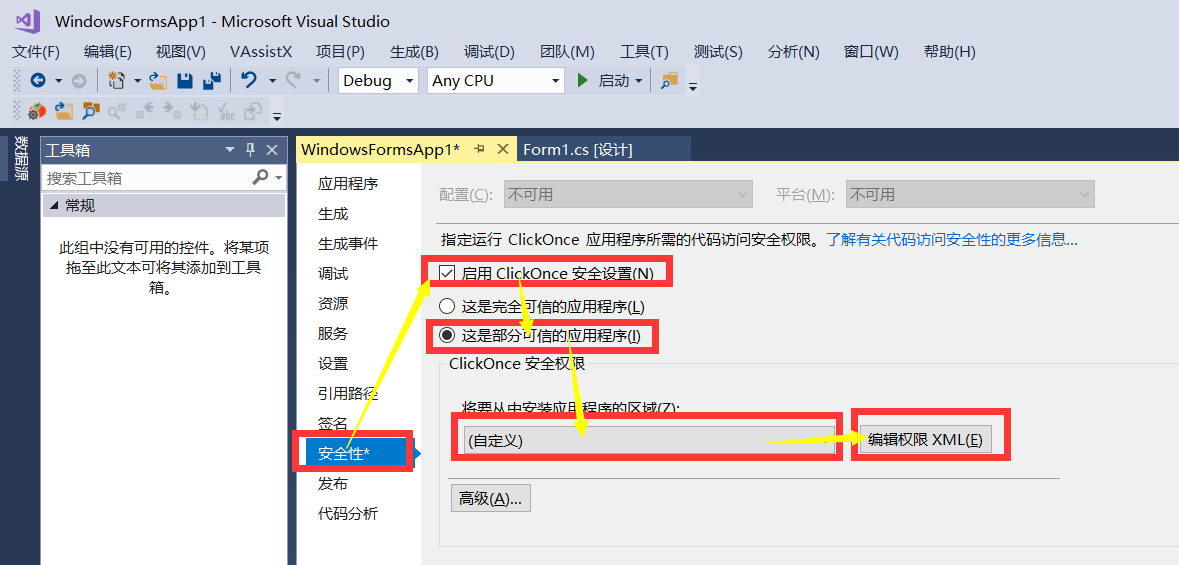The image size is (1179, 565).
Task: Select the 签名 properties page
Action: tap(333, 424)
